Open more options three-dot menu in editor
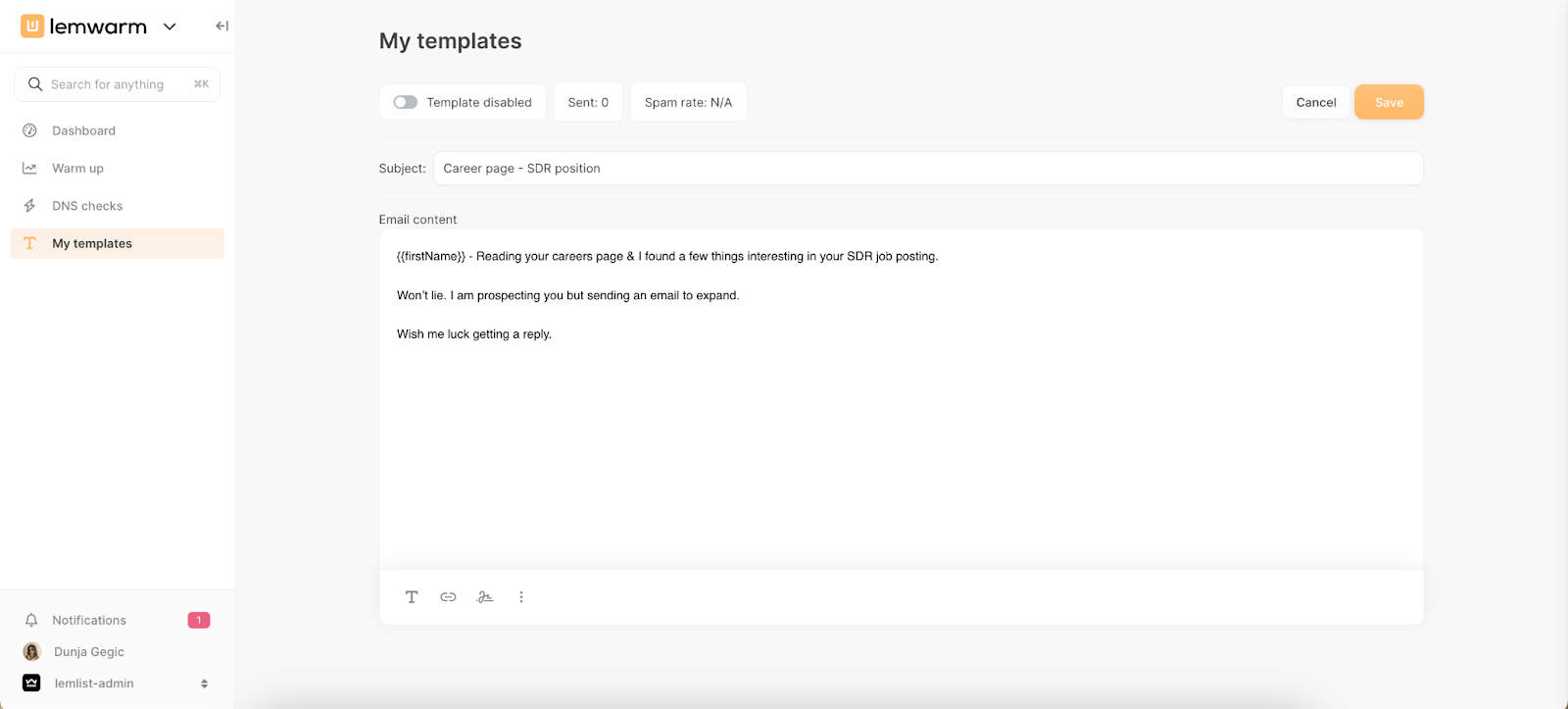The width and height of the screenshot is (1568, 709). point(521,597)
